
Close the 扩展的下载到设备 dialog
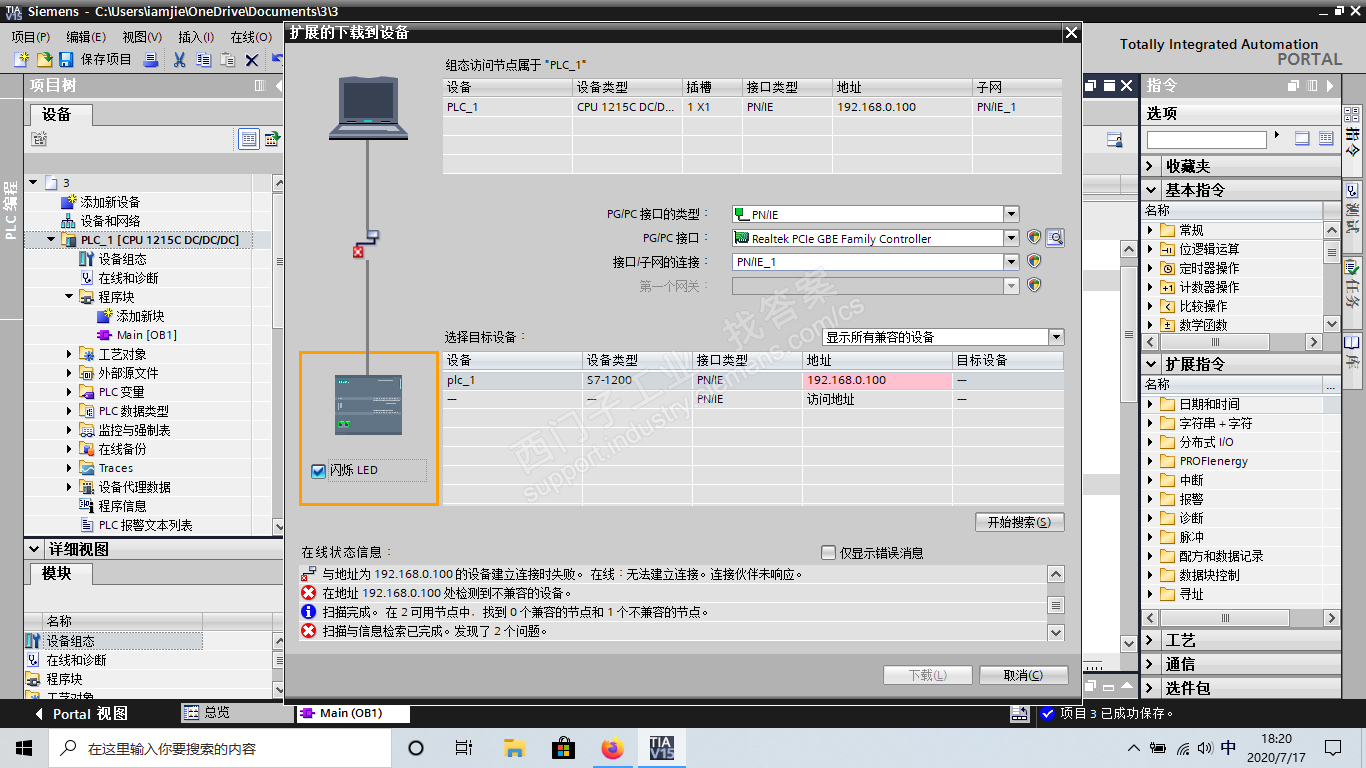tap(1072, 32)
